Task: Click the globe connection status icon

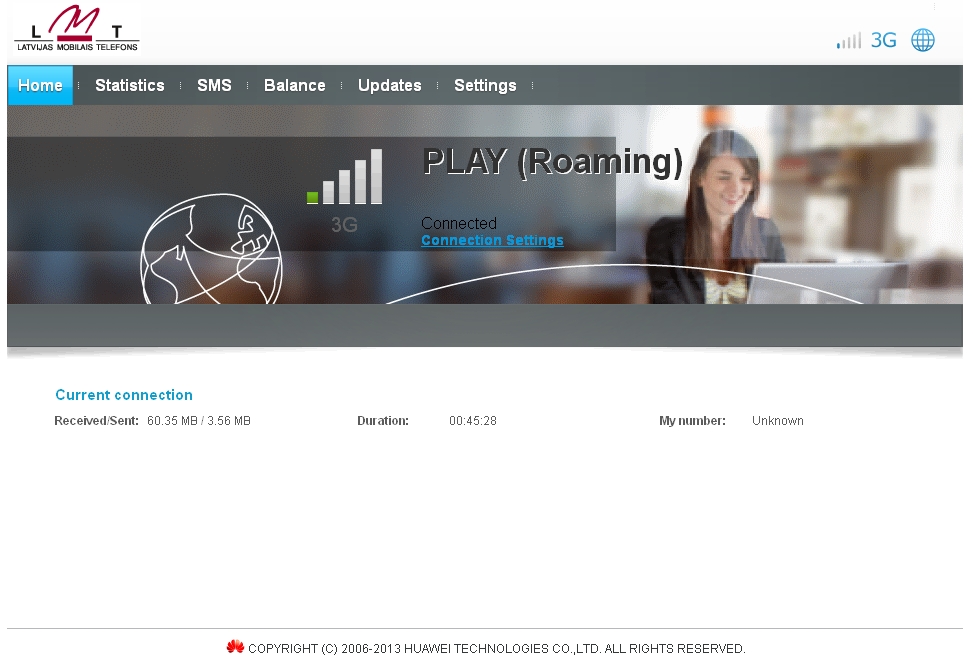Action: (x=922, y=40)
